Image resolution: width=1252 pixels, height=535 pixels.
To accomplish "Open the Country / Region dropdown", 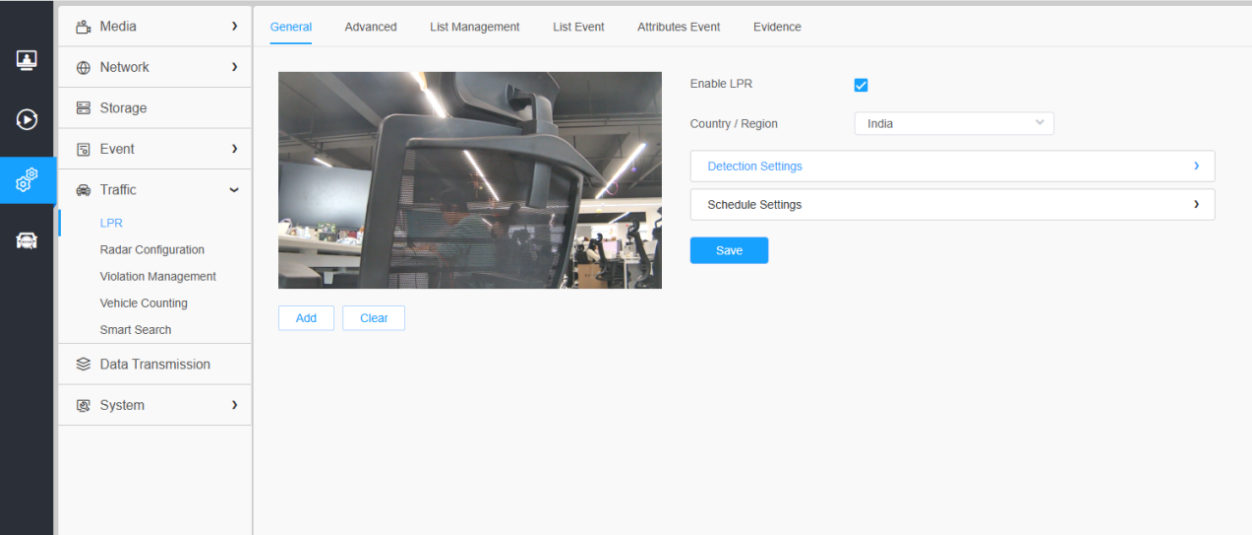I will pyautogui.click(x=954, y=124).
